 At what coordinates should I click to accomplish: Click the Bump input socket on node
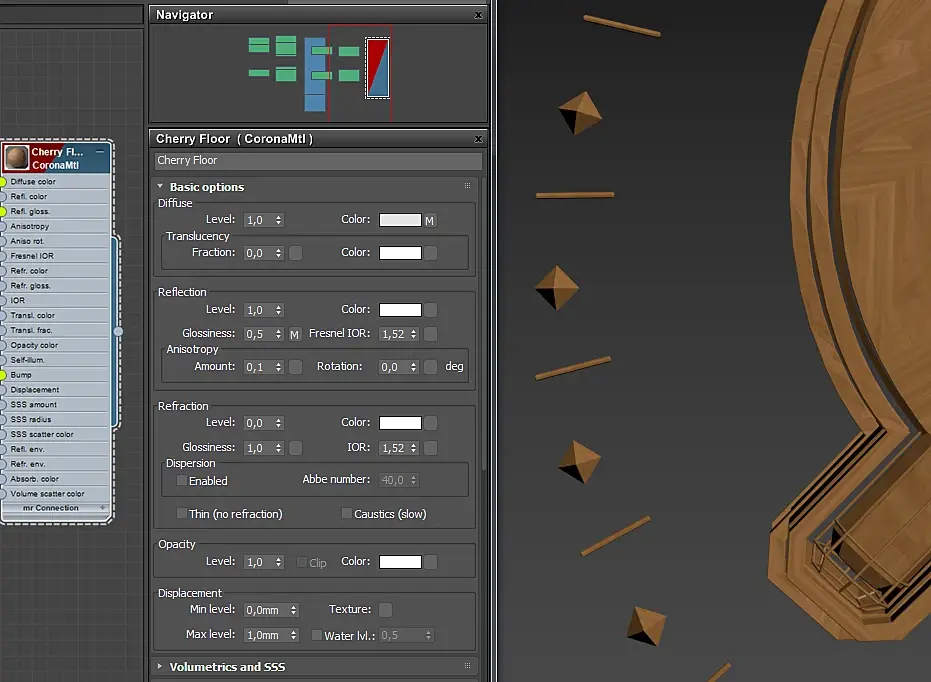[2, 375]
